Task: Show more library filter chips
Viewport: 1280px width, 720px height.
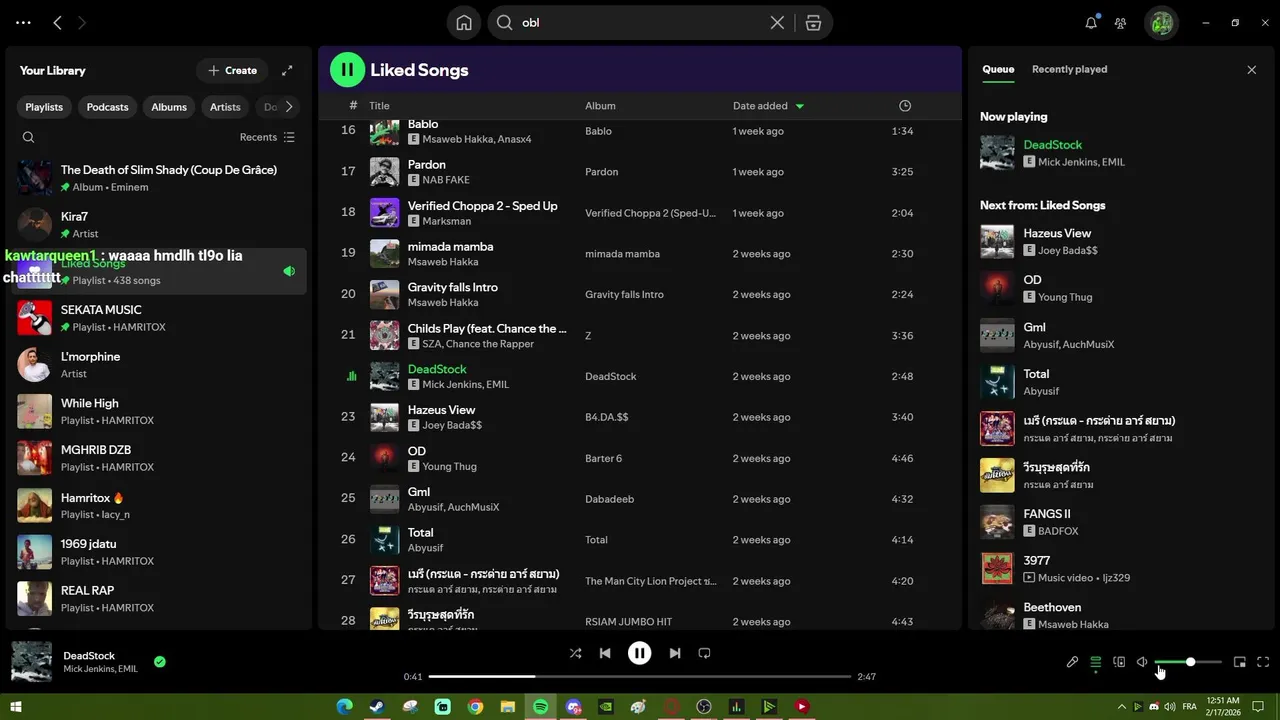Action: tap(289, 107)
